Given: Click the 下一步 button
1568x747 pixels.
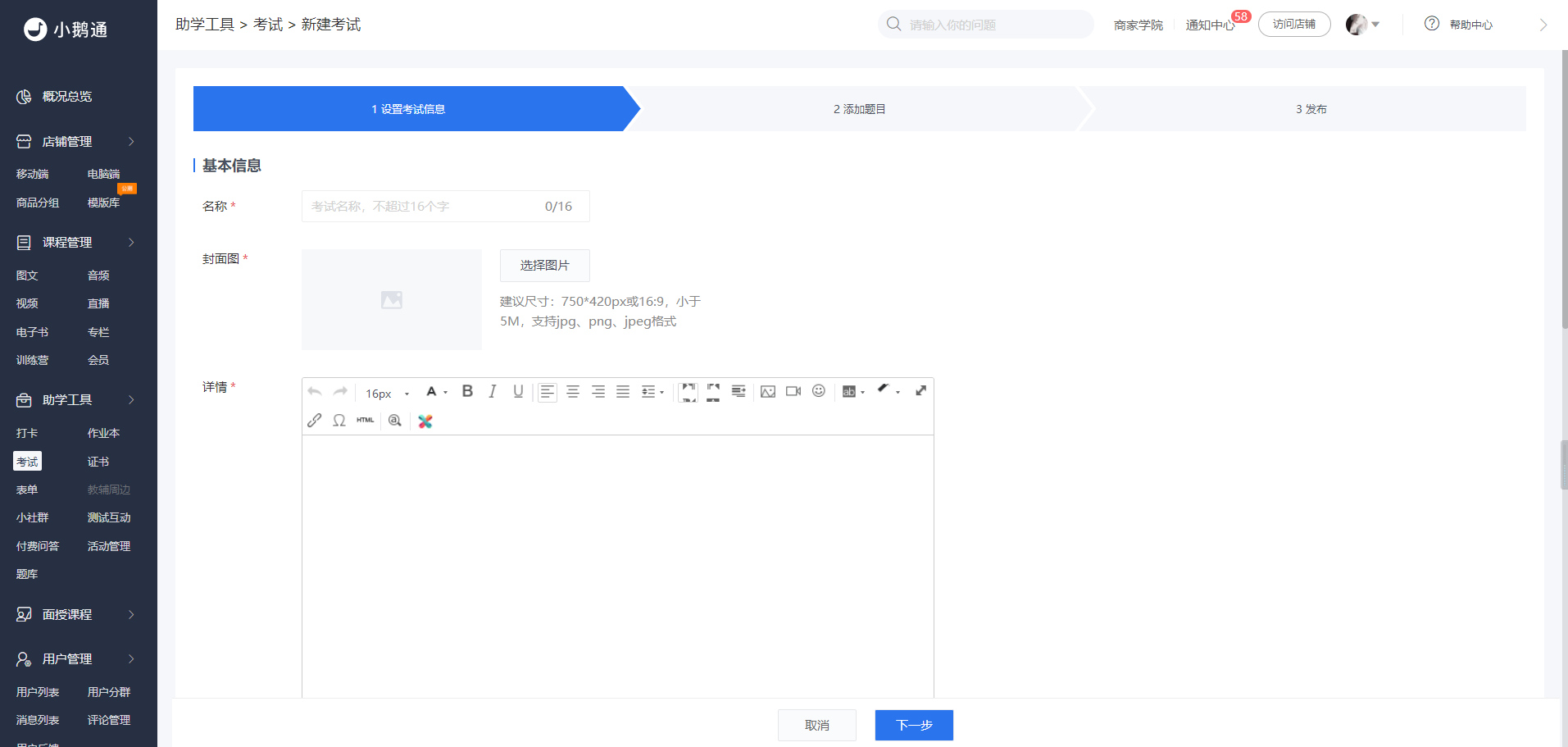Looking at the screenshot, I should click(914, 725).
